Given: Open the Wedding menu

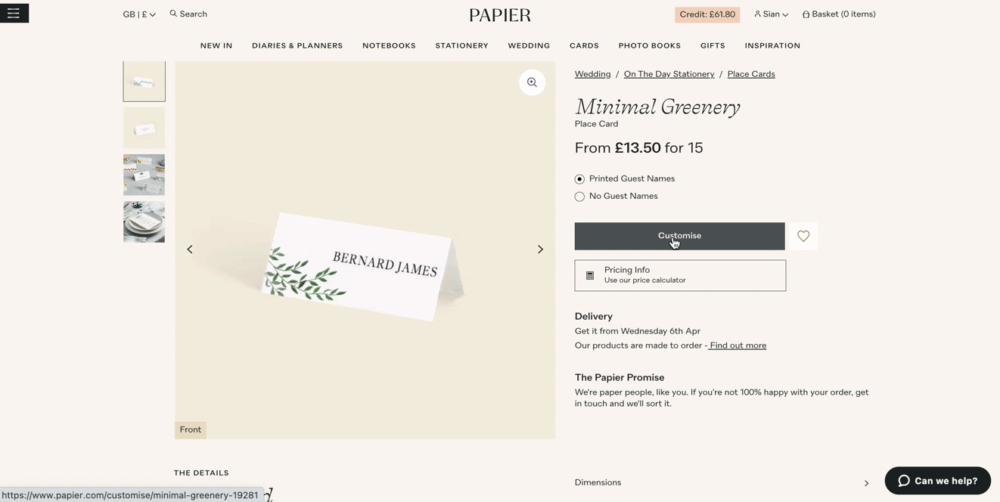Looking at the screenshot, I should click(529, 46).
